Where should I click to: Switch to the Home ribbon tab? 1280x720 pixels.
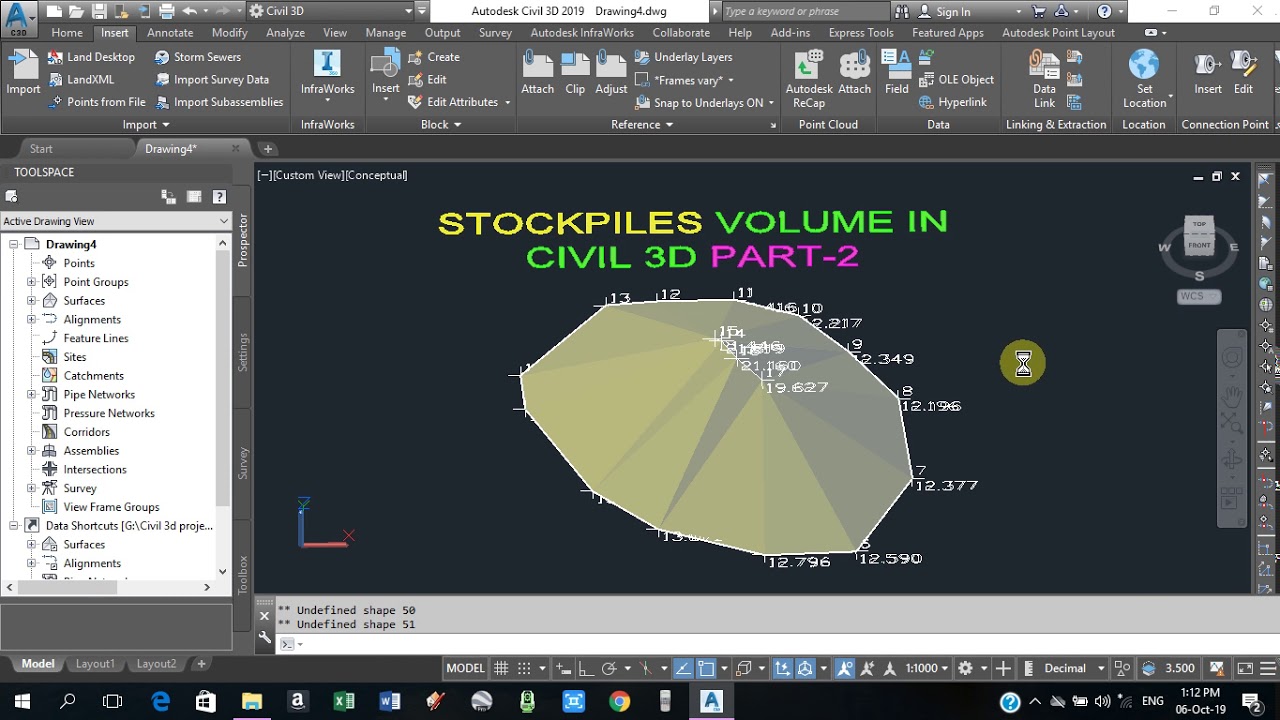[x=67, y=33]
